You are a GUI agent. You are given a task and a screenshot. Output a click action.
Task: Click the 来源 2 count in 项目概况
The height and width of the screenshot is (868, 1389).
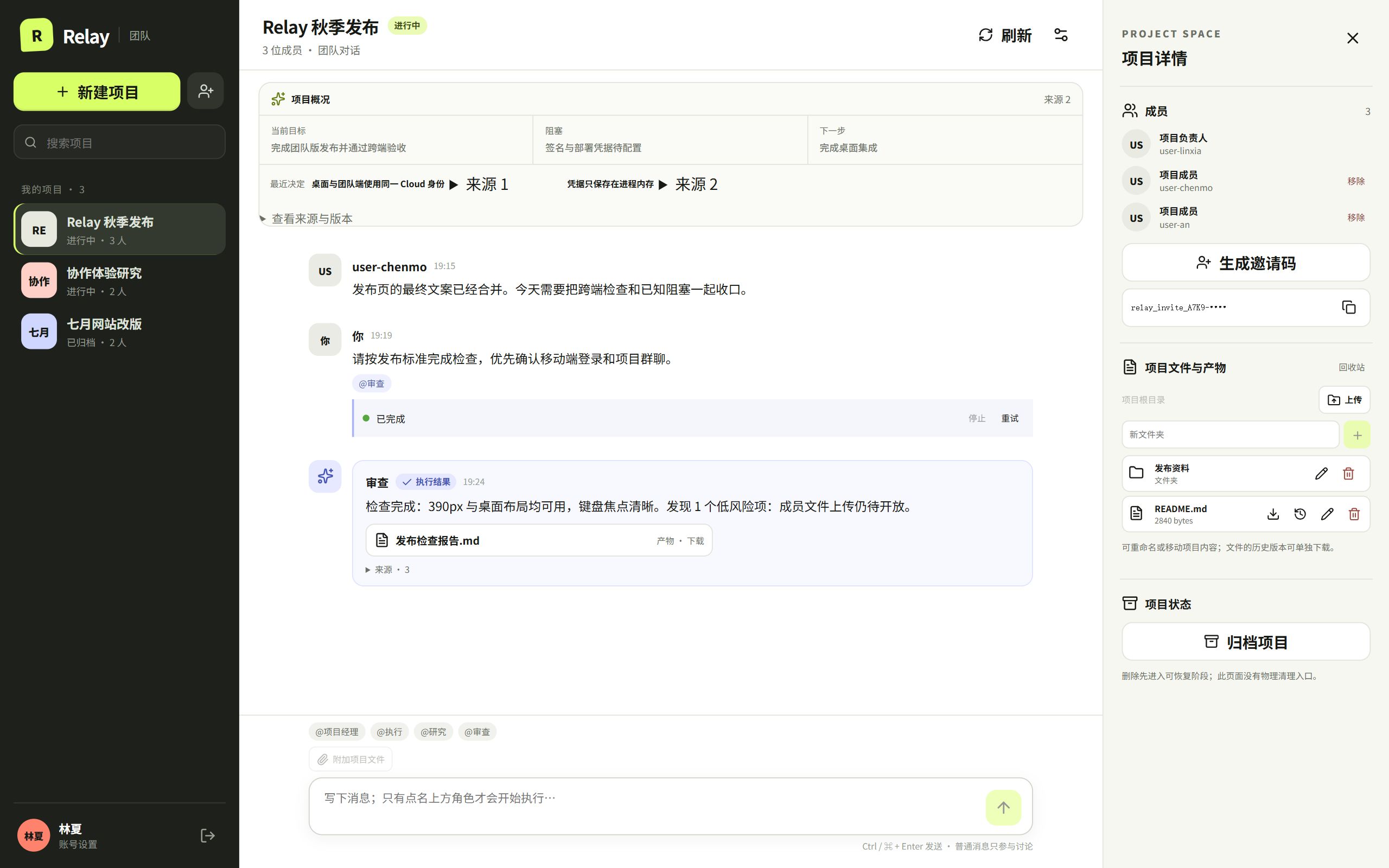click(x=1057, y=99)
